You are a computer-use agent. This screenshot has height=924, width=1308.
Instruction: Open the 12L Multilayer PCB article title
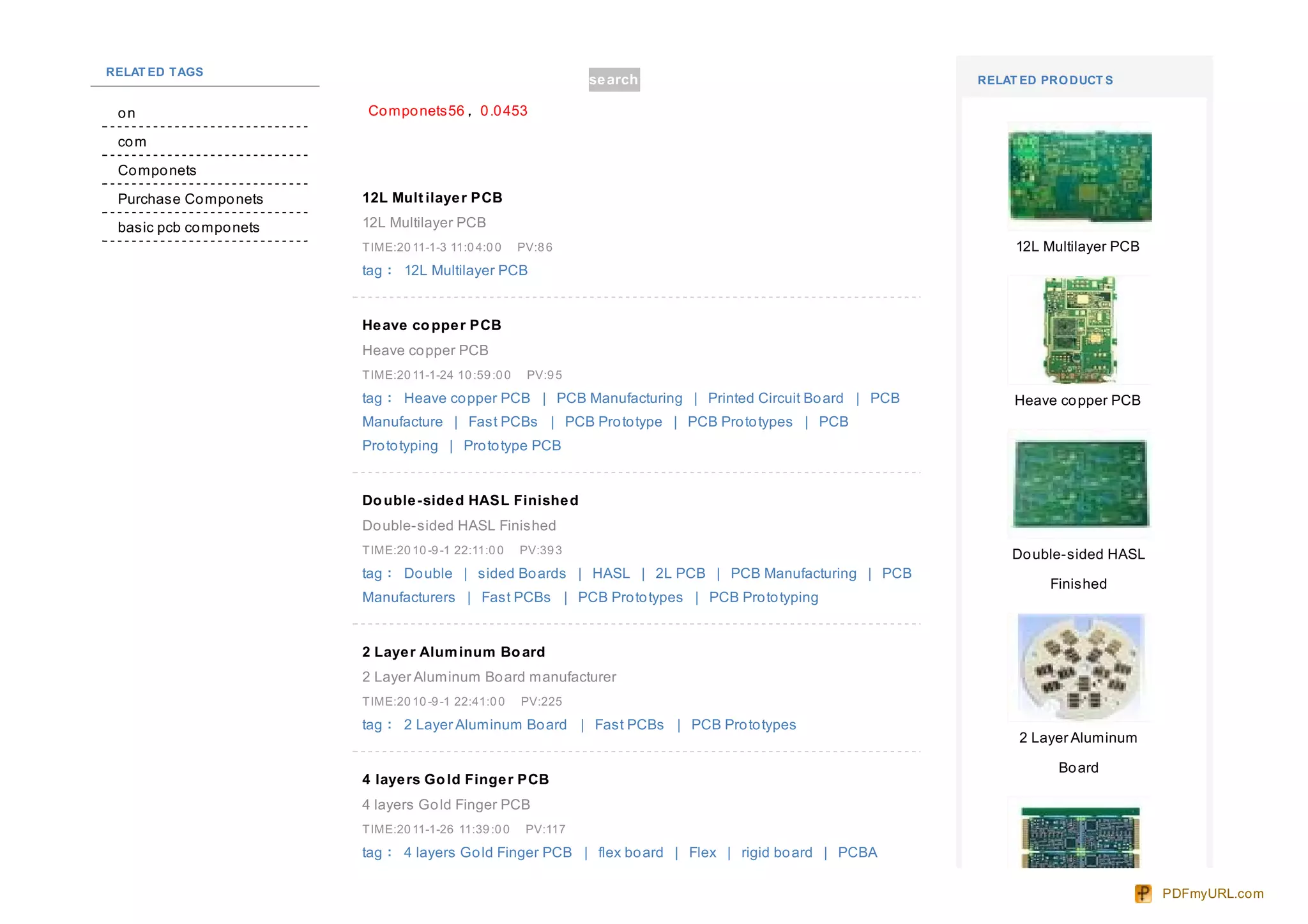pyautogui.click(x=432, y=198)
